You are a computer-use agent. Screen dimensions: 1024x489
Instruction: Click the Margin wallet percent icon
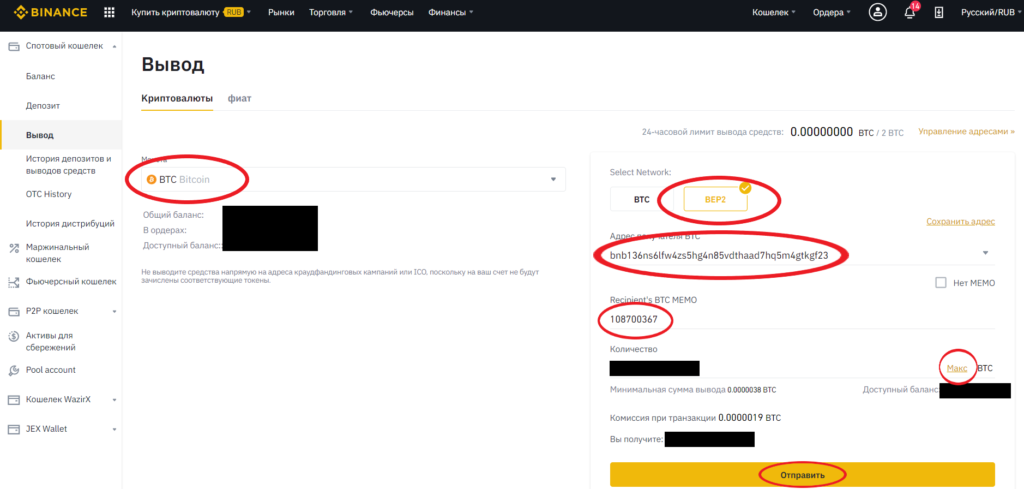click(13, 247)
